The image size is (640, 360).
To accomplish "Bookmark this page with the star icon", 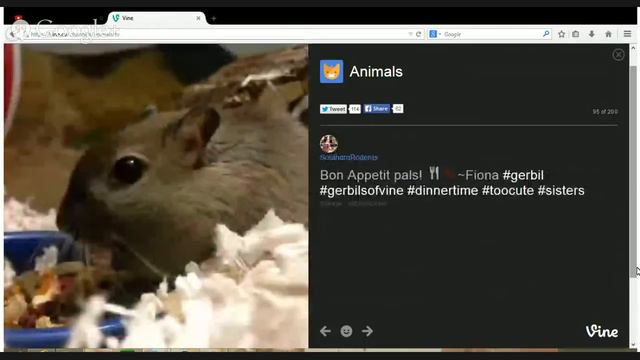I will pyautogui.click(x=562, y=34).
